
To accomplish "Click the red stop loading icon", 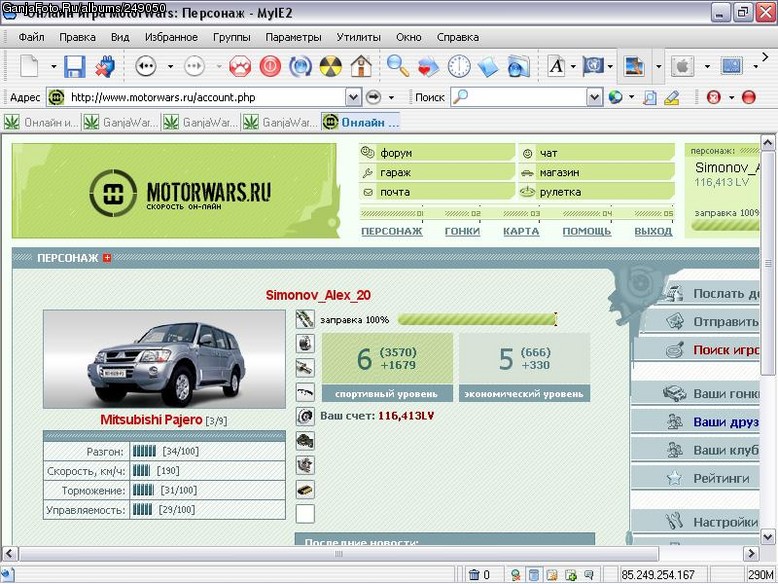I will 270,66.
